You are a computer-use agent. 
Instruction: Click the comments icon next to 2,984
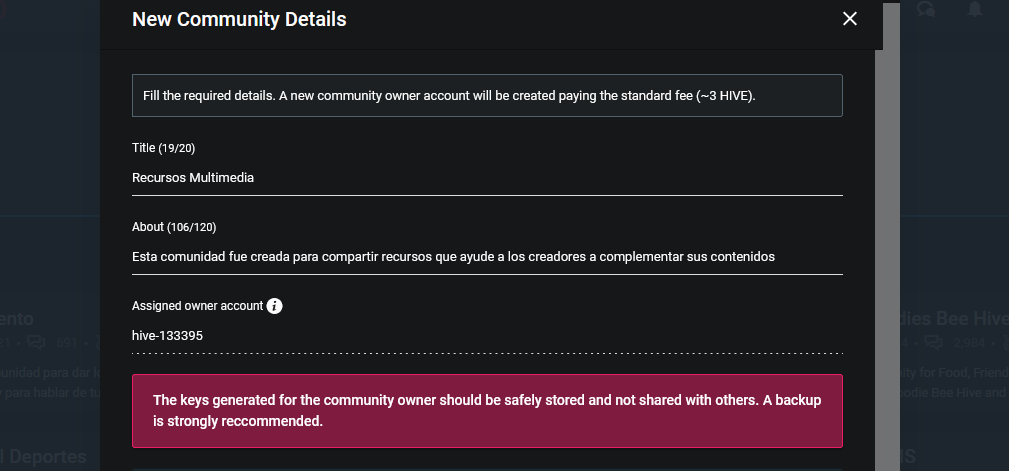(933, 343)
